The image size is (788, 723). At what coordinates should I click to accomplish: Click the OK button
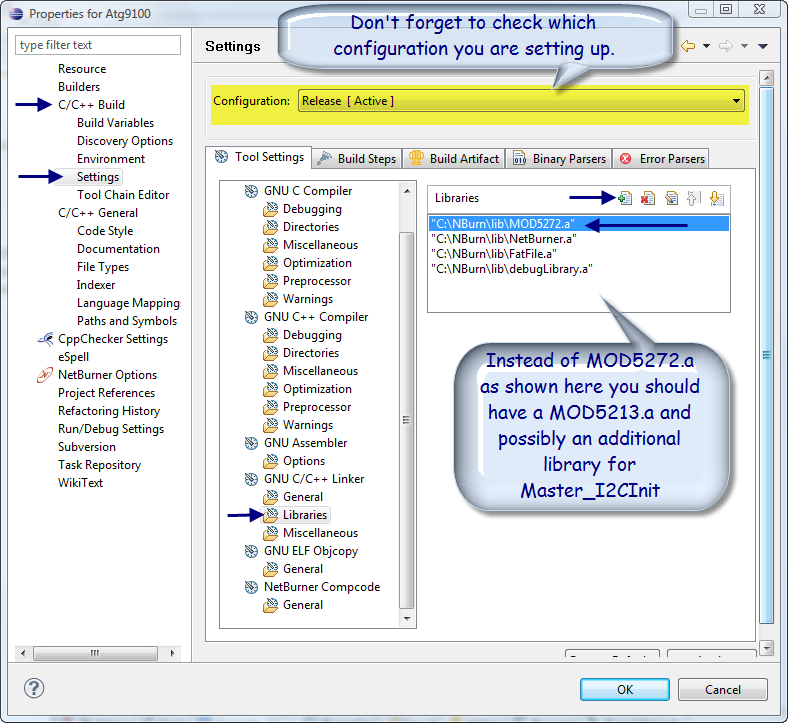(x=625, y=689)
